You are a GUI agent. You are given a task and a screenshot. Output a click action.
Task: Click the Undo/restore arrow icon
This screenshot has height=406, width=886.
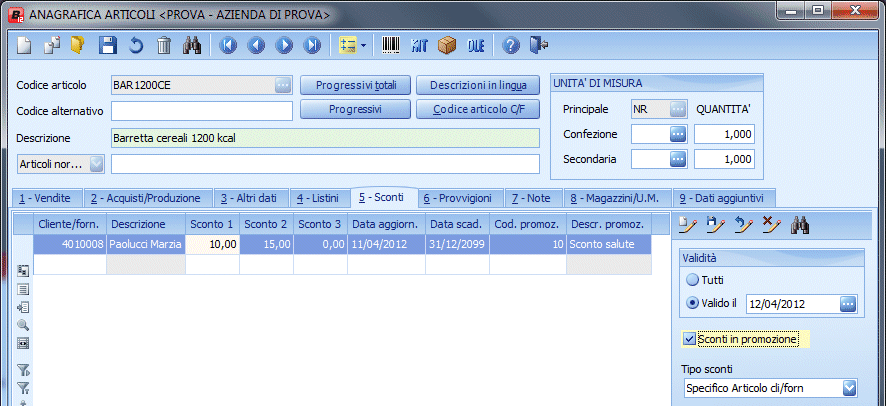tap(136, 45)
